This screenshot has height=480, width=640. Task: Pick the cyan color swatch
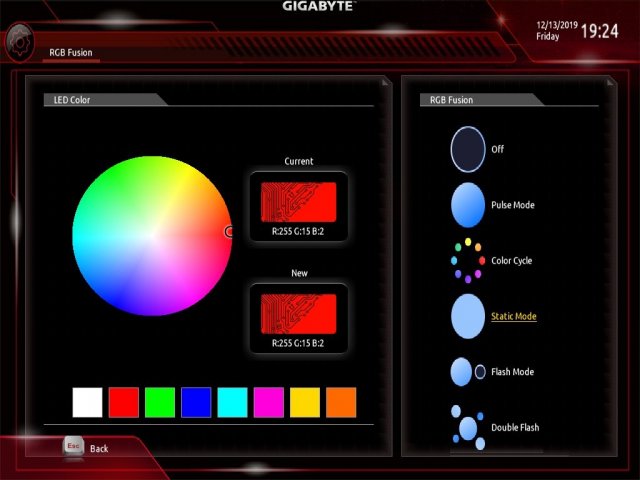tap(232, 402)
